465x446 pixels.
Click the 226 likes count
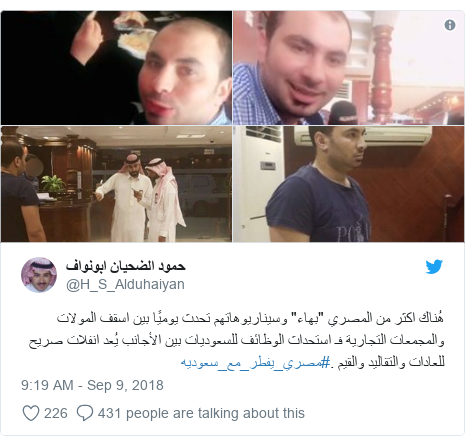click(x=56, y=413)
